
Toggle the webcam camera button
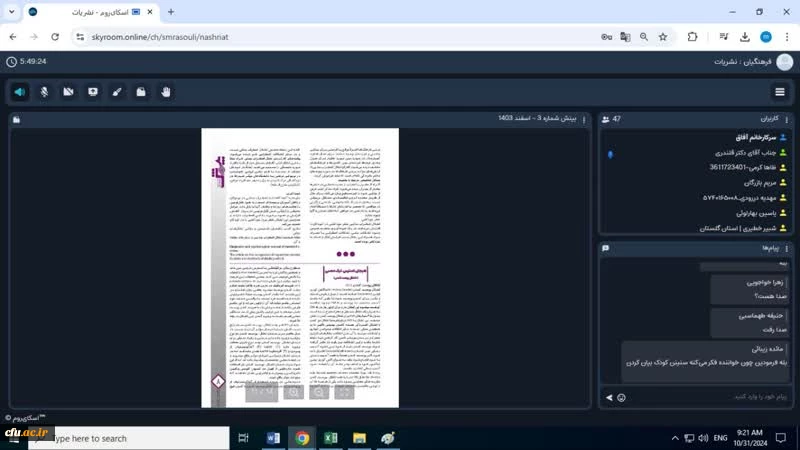click(68, 92)
